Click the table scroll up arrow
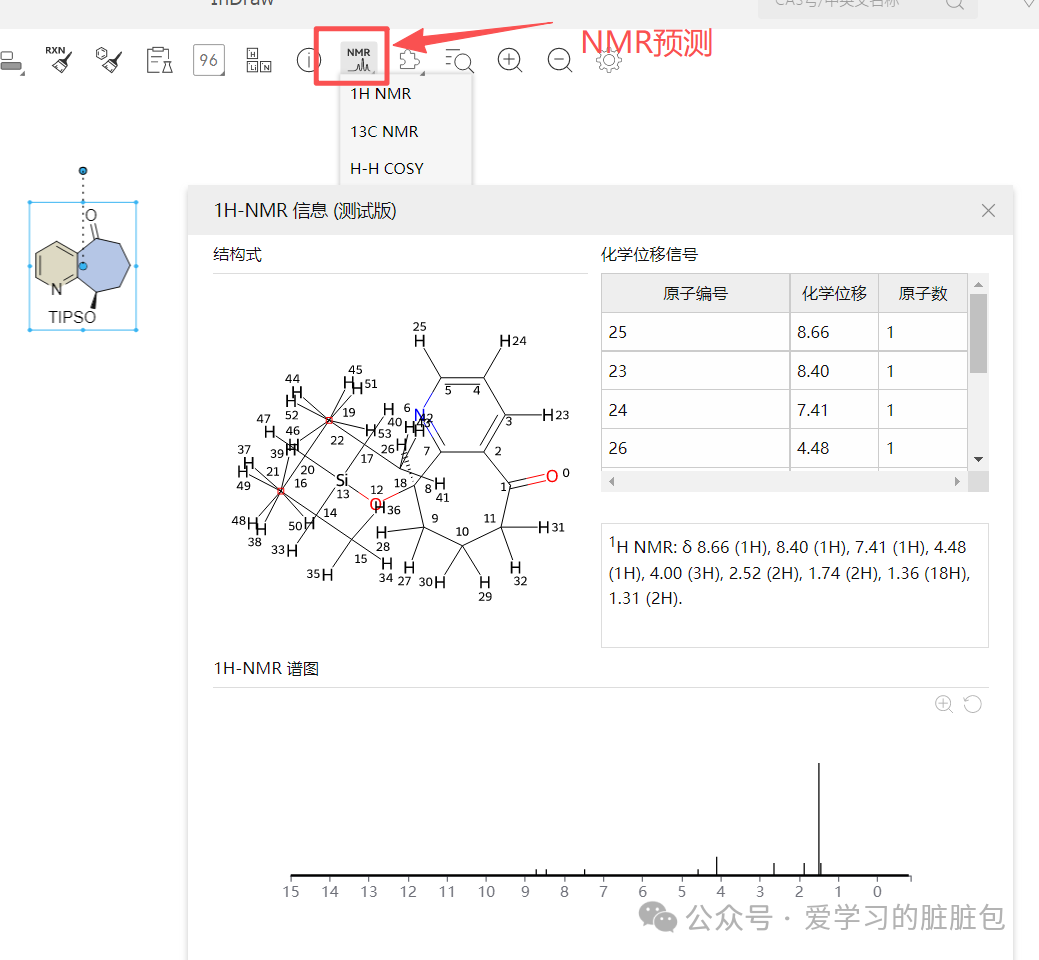This screenshot has width=1039, height=960. click(978, 284)
